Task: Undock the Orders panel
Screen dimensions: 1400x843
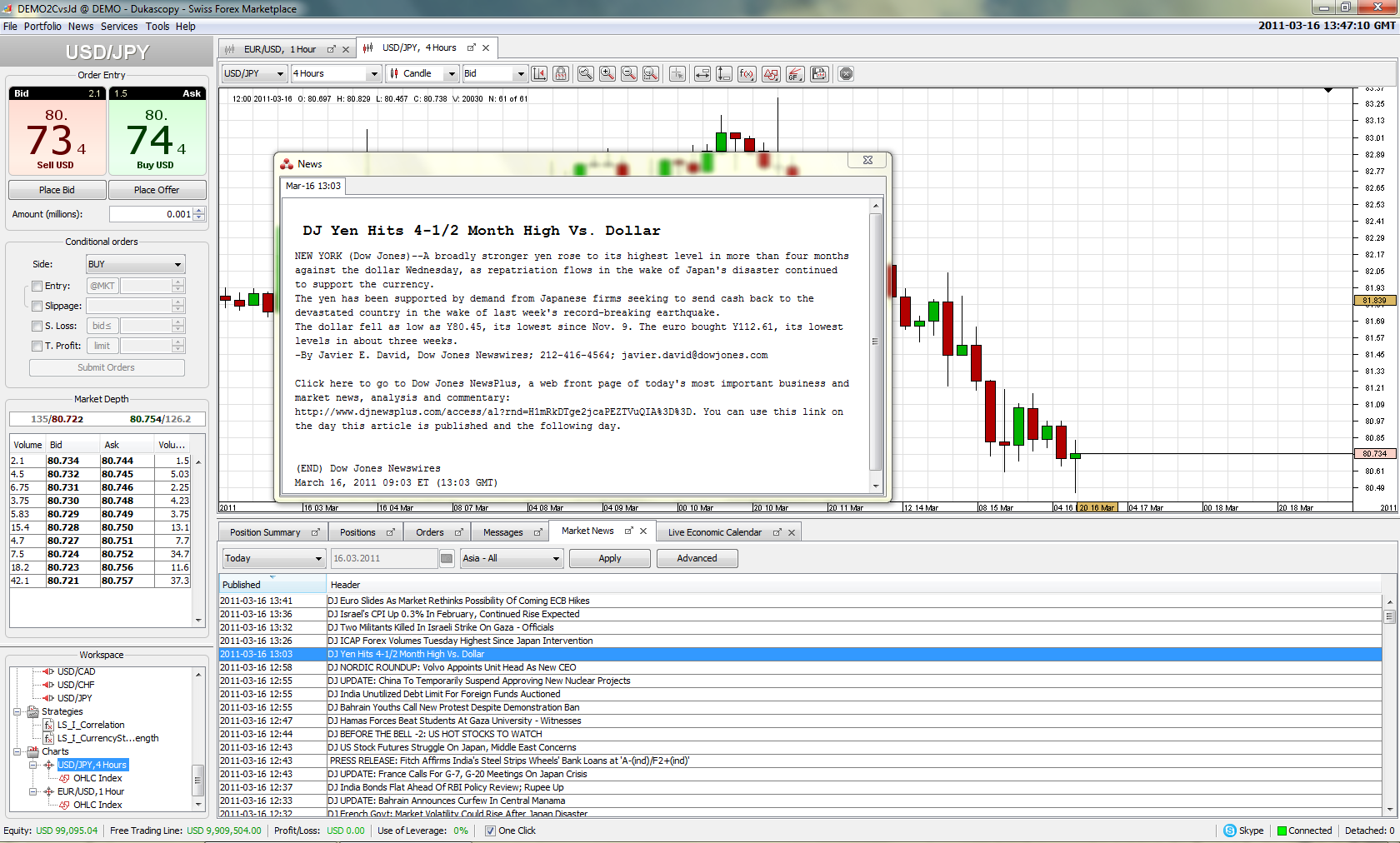Action: click(x=458, y=532)
